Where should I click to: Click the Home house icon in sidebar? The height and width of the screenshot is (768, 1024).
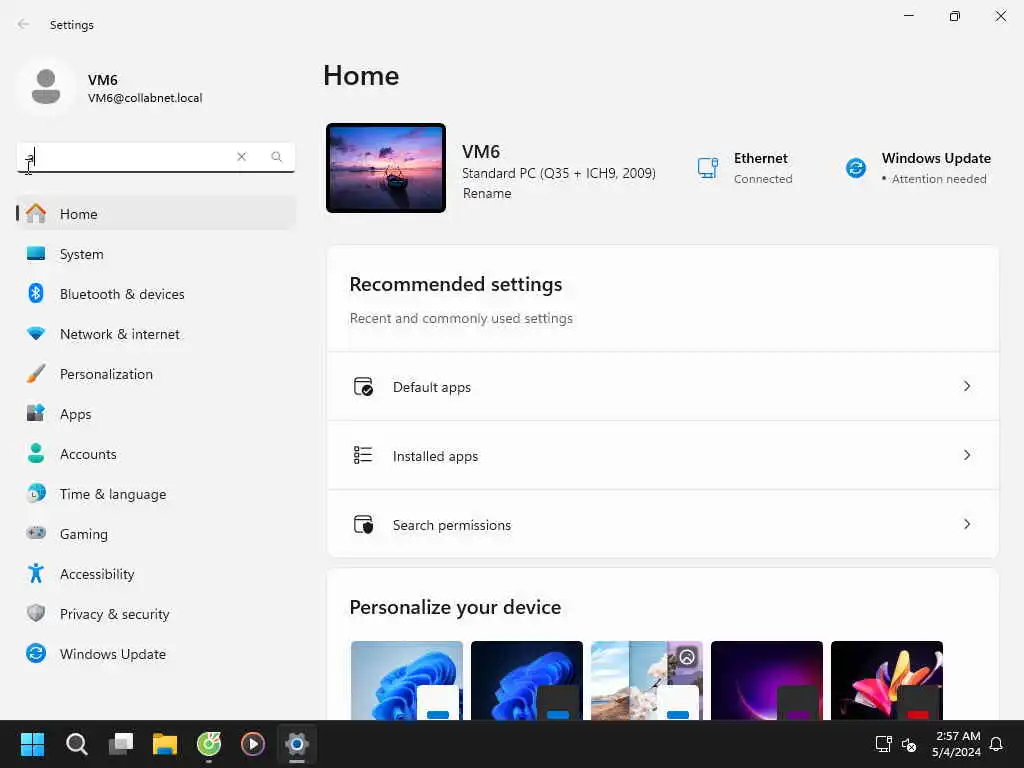click(36, 213)
